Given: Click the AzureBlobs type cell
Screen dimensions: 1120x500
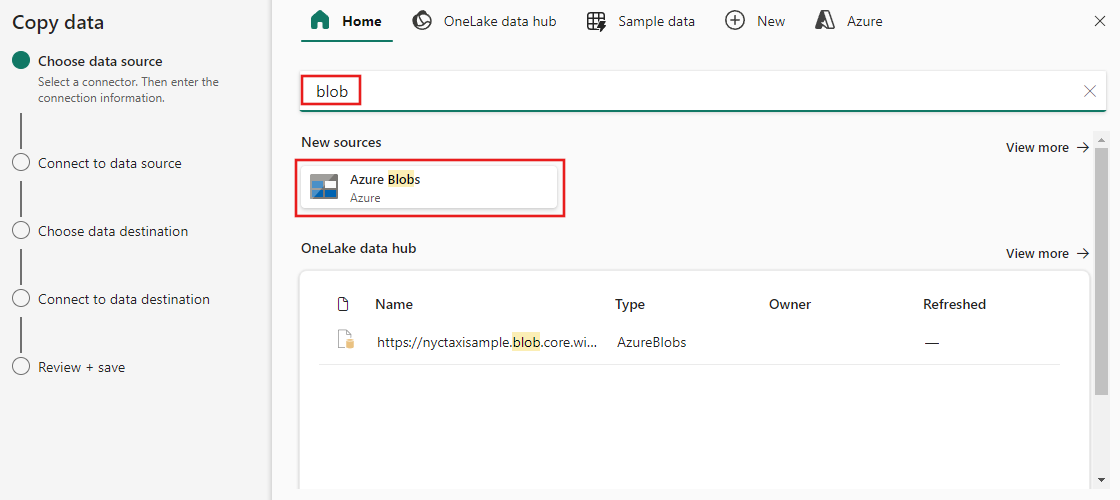Looking at the screenshot, I should 651,343.
